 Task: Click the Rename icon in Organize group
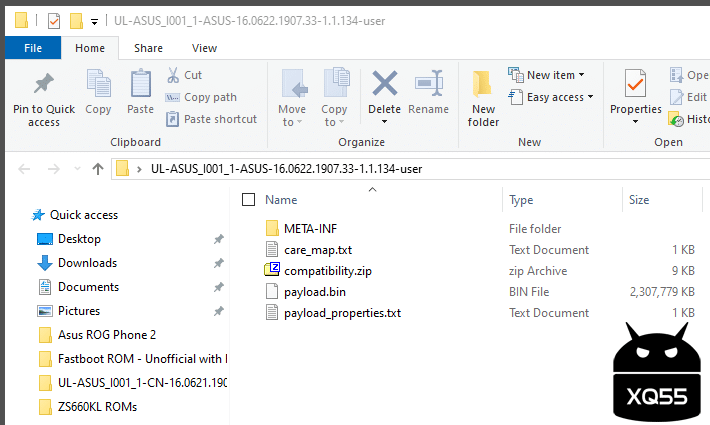coord(428,84)
